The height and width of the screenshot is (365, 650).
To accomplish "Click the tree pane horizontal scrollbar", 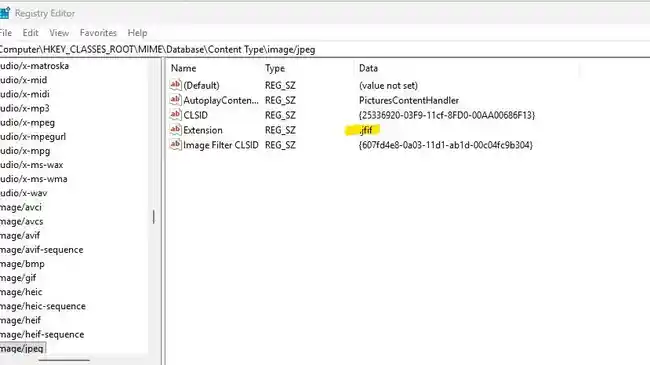I will click(x=63, y=361).
